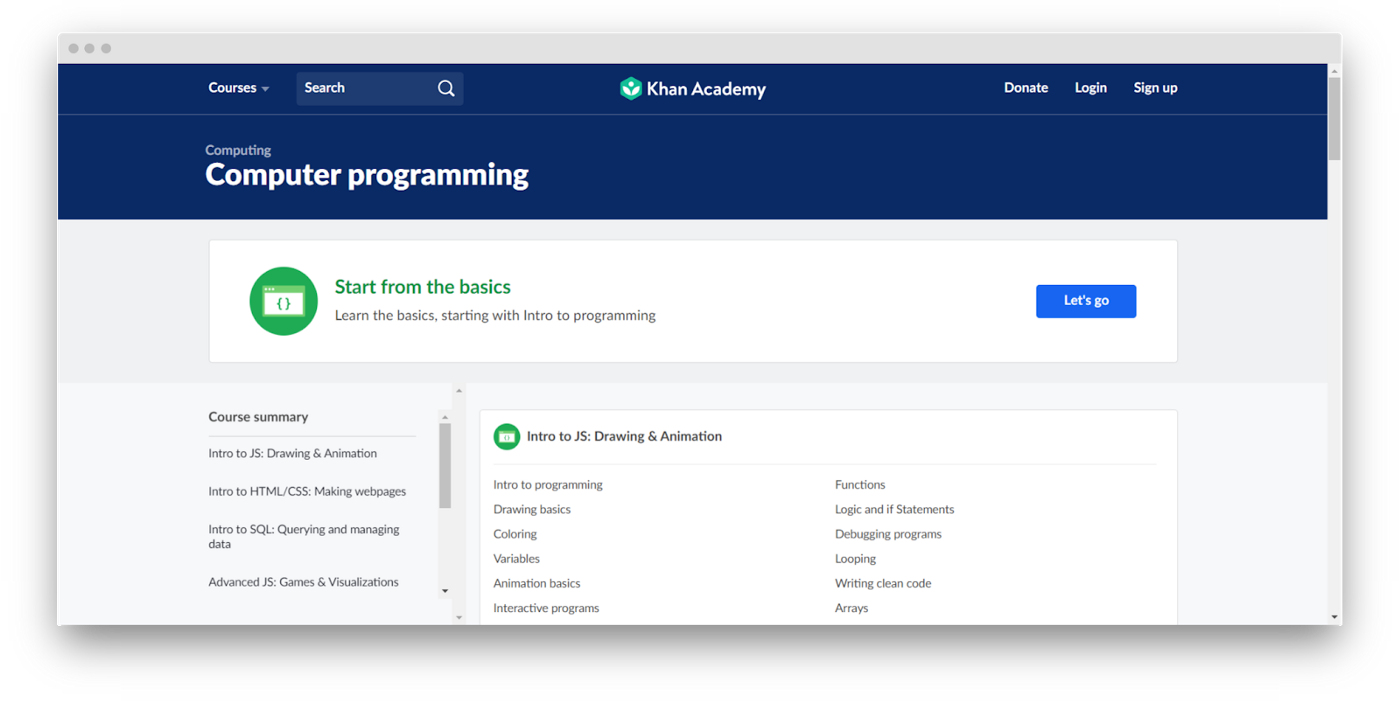The height and width of the screenshot is (708, 1400).
Task: Click the Course summary sidebar scroll down arrow
Action: tap(445, 591)
